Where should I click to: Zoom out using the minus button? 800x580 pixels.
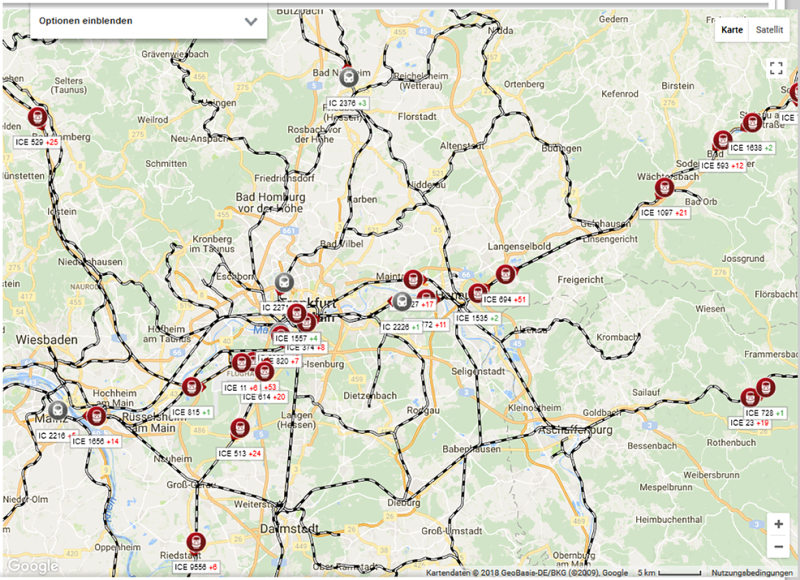tap(778, 547)
